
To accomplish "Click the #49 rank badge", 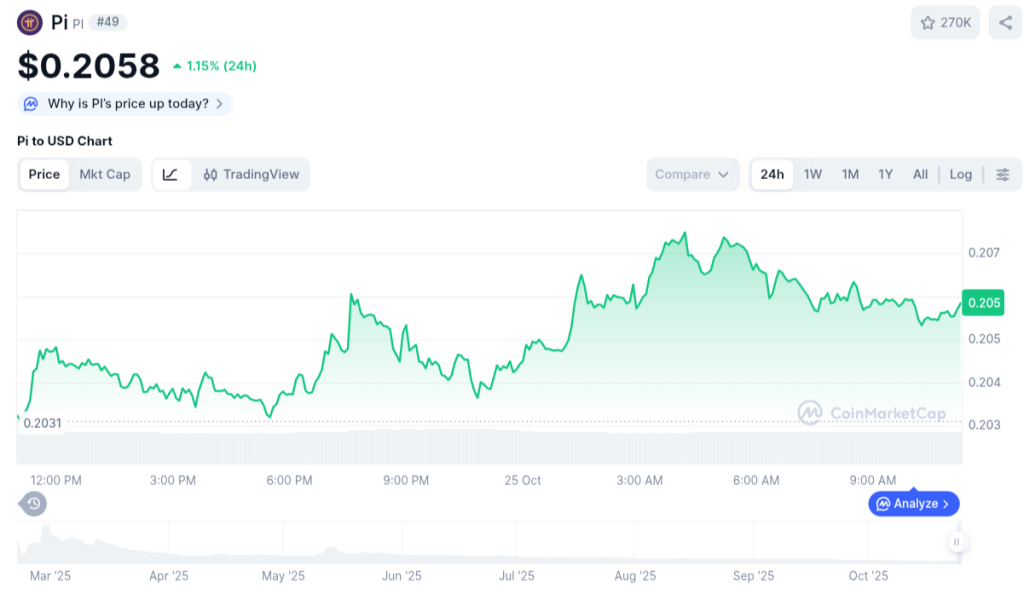I will [107, 21].
